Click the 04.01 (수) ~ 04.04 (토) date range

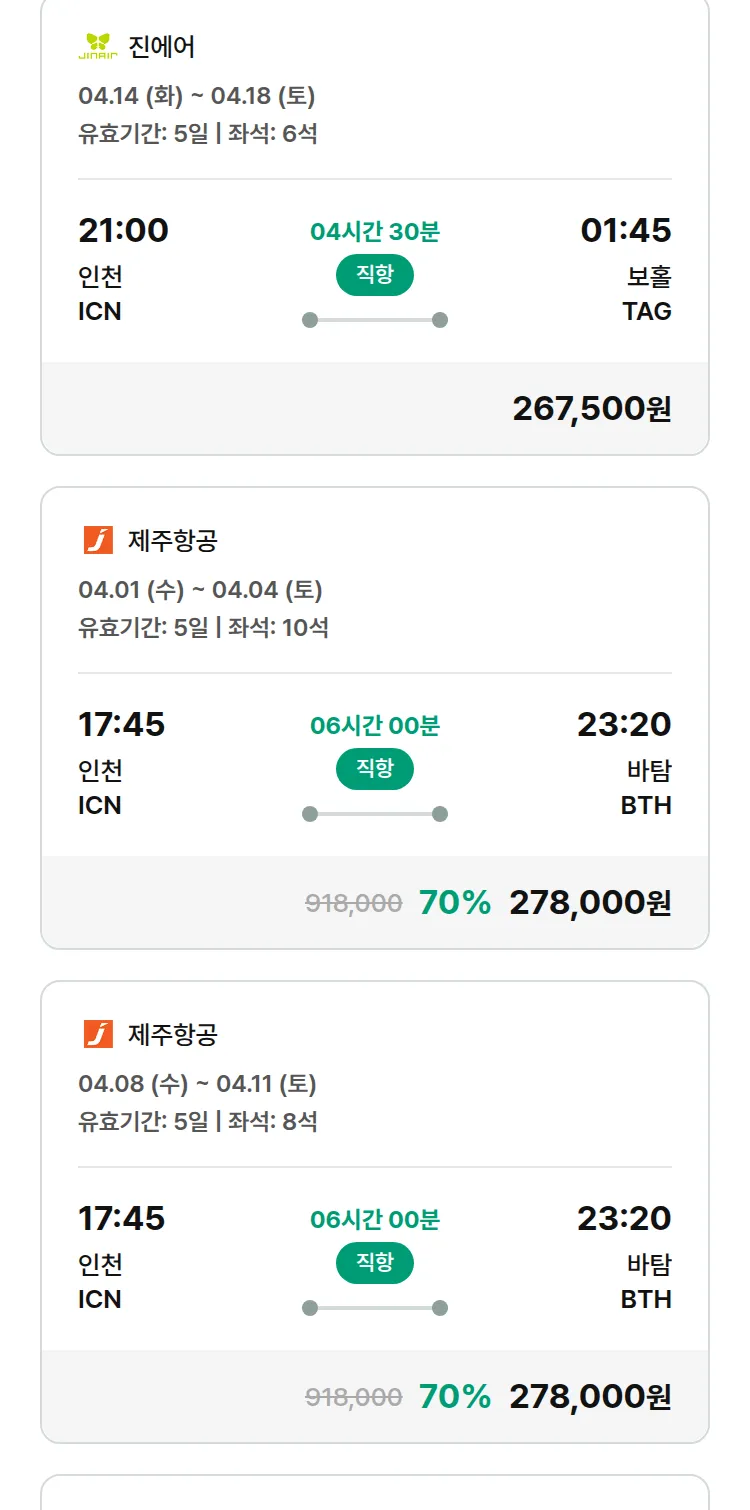pyautogui.click(x=200, y=590)
